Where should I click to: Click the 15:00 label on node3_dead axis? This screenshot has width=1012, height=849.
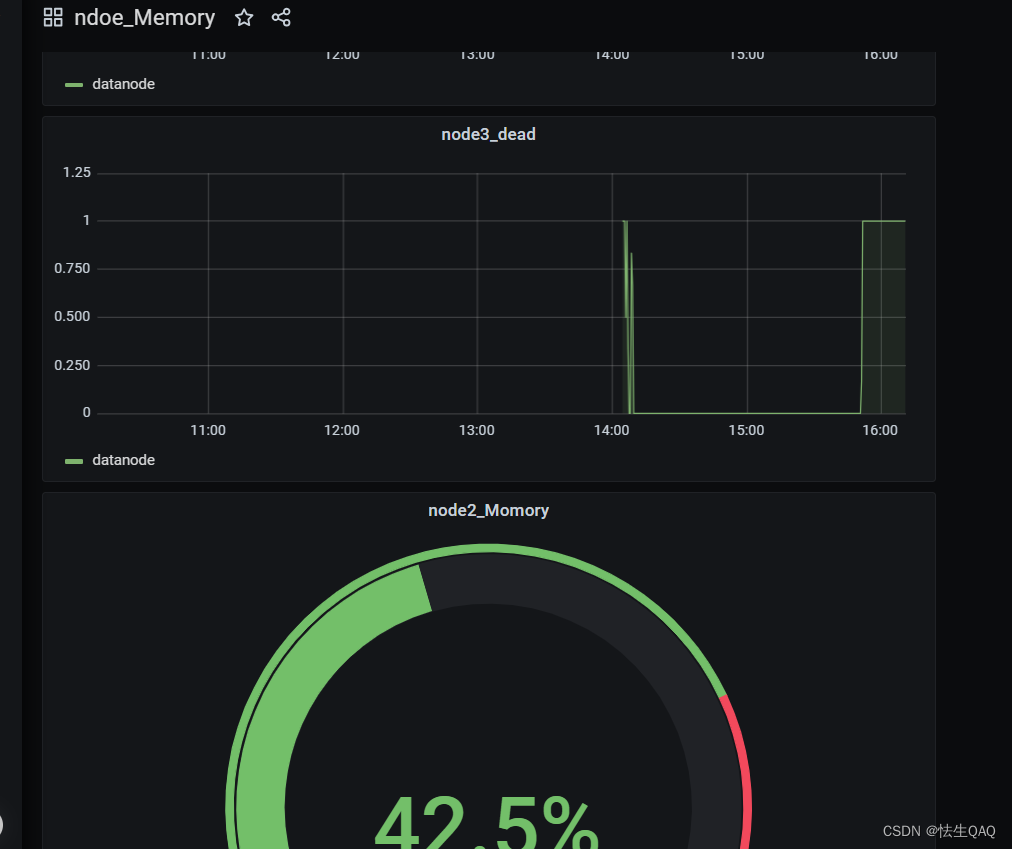[x=746, y=431]
